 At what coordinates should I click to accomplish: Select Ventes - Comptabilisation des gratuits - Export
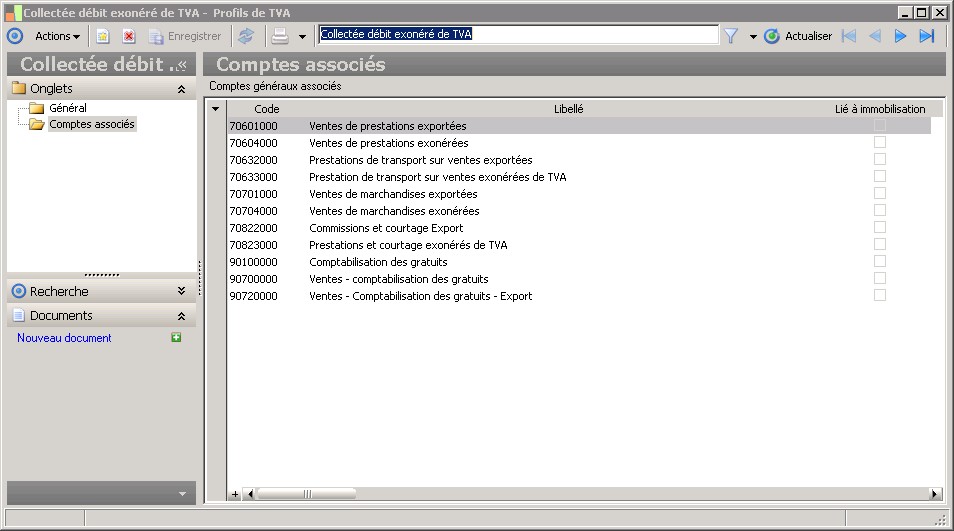click(420, 296)
